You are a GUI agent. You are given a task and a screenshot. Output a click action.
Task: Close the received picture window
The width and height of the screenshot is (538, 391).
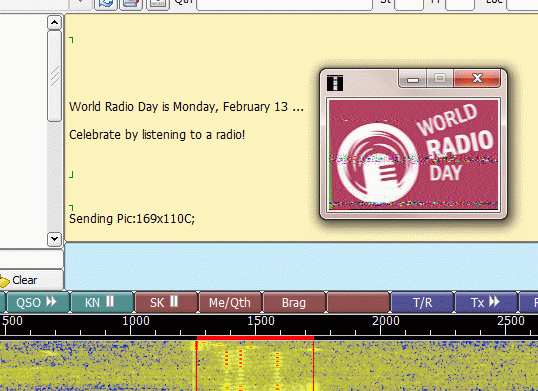pos(477,79)
